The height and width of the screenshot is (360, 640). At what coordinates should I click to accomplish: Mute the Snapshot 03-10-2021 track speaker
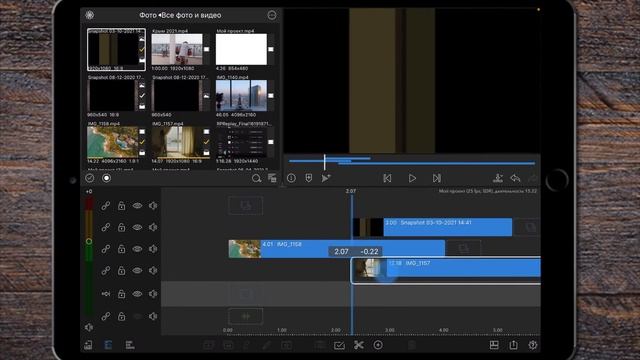[153, 227]
